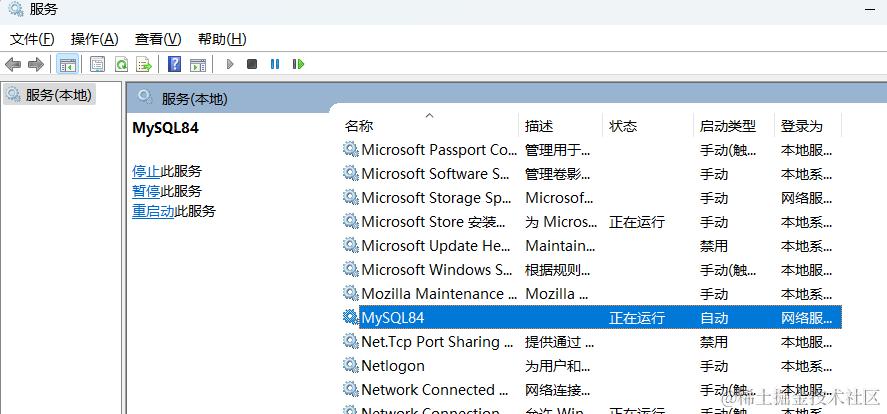This screenshot has height=414, width=887.
Task: Click 正在运行 status of MySQL84 row
Action: [x=636, y=318]
